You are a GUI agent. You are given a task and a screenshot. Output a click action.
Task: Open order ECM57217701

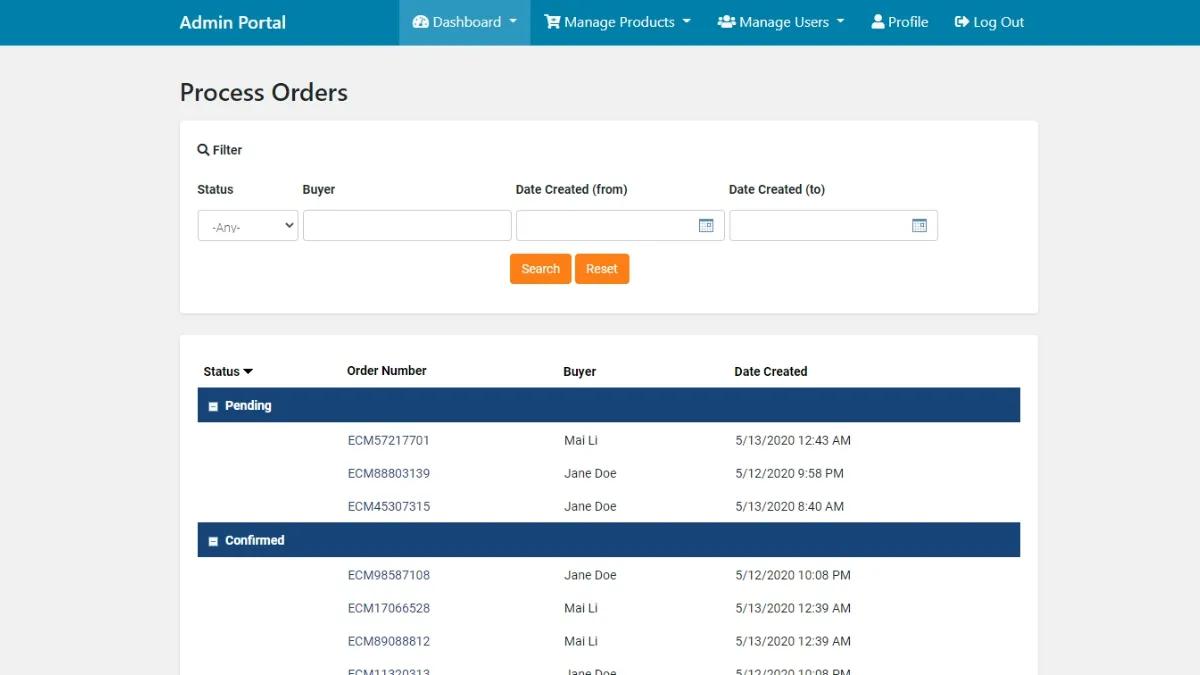[388, 440]
